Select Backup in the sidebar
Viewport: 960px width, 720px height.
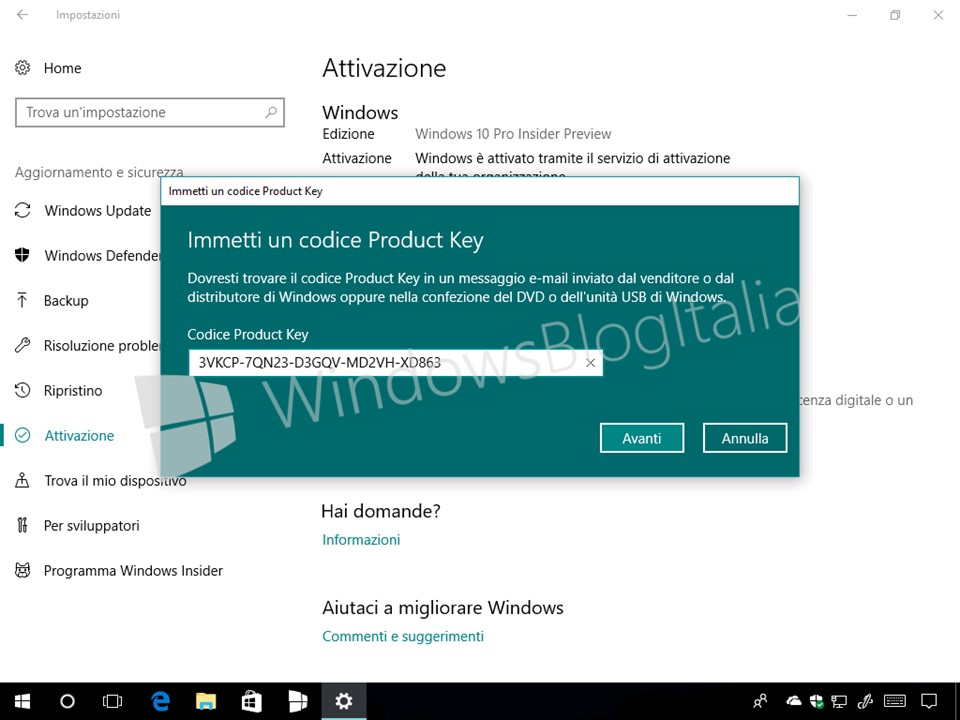(66, 301)
